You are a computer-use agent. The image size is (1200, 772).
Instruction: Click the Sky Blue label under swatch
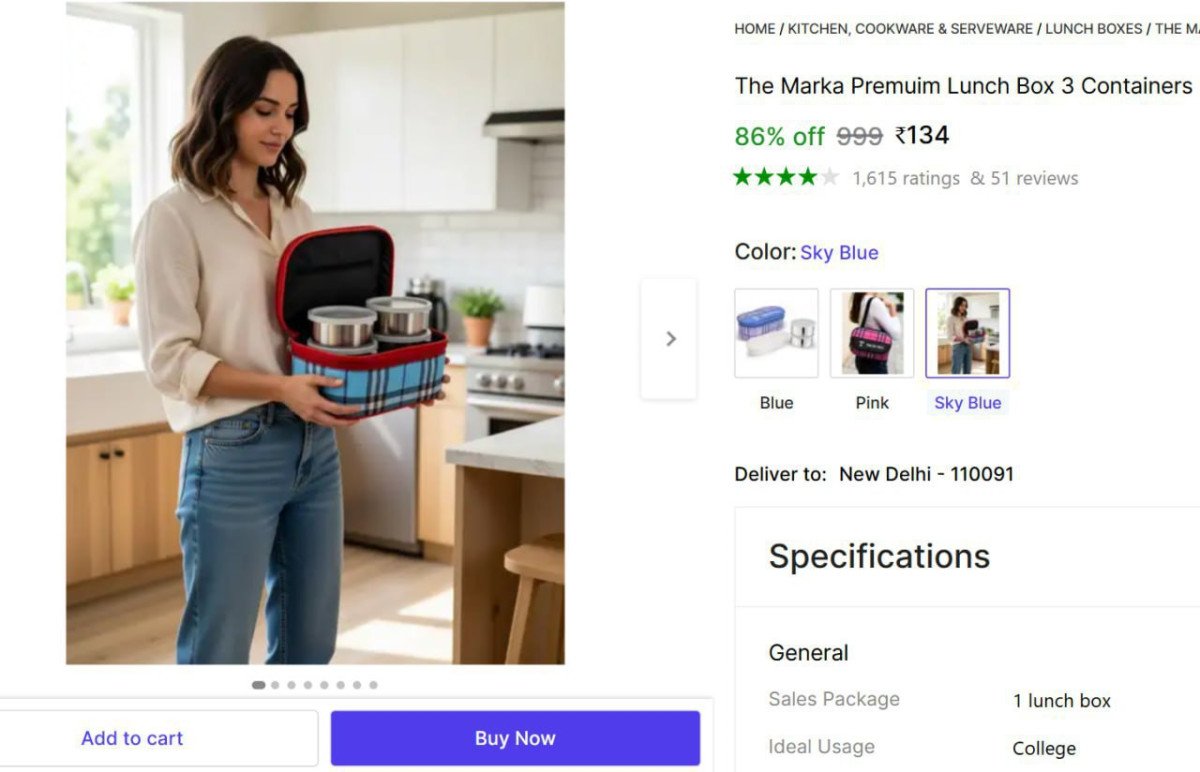(x=967, y=403)
